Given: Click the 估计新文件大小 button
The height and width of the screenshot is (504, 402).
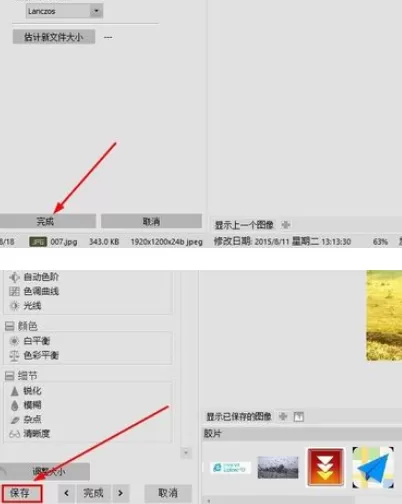Looking at the screenshot, I should click(54, 37).
